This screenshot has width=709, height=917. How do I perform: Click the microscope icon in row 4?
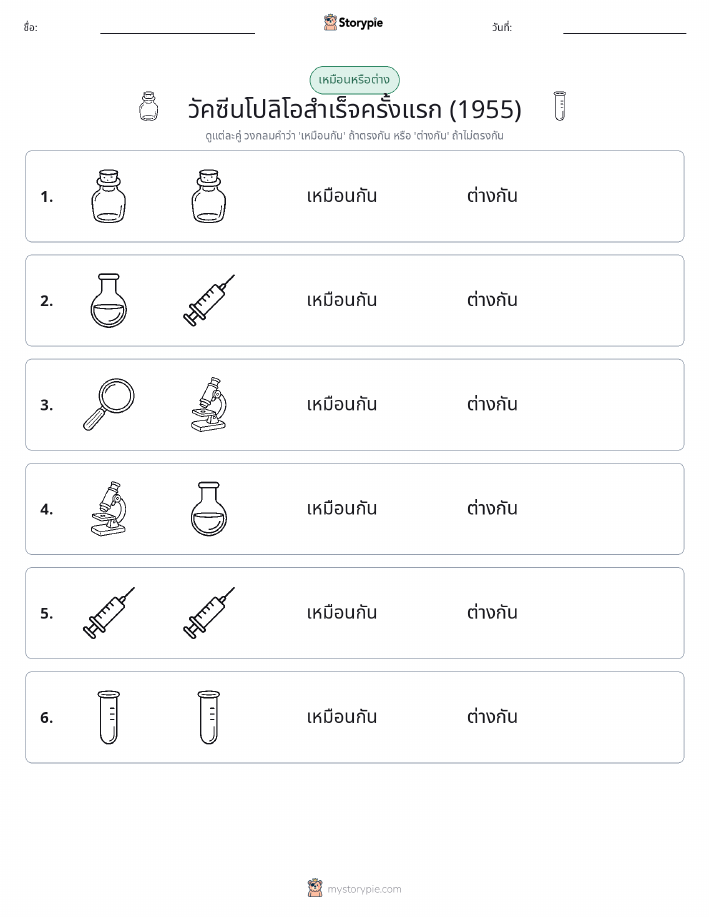click(x=109, y=509)
